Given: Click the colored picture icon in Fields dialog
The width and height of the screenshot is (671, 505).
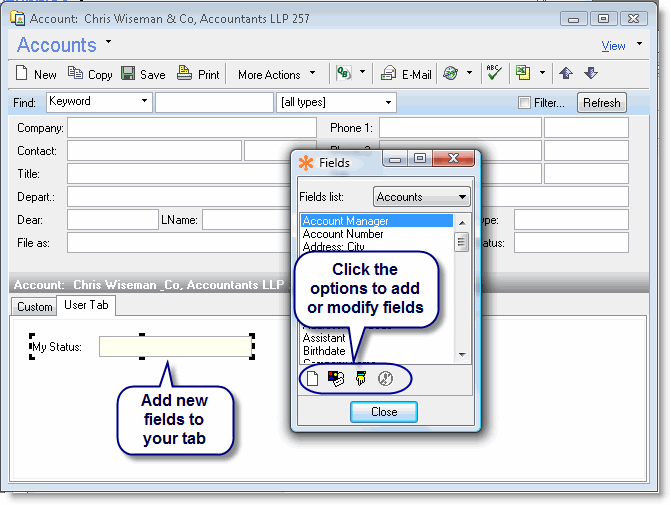Looking at the screenshot, I should tap(335, 379).
